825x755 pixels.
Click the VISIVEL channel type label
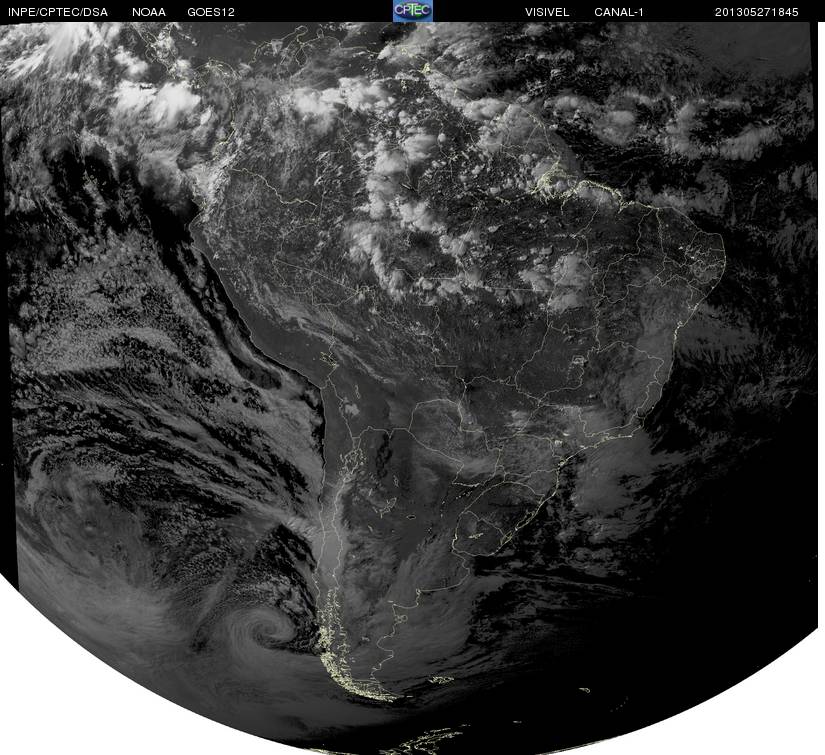click(547, 12)
